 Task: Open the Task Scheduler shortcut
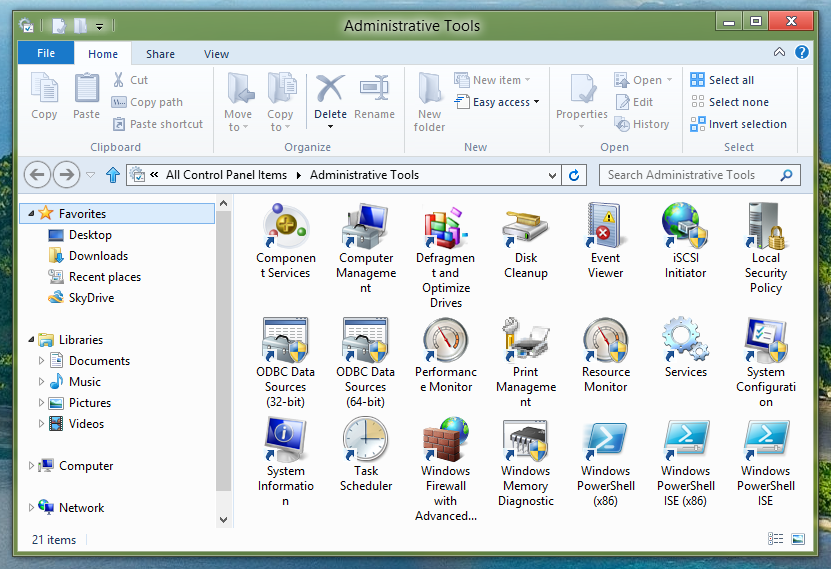click(x=366, y=454)
